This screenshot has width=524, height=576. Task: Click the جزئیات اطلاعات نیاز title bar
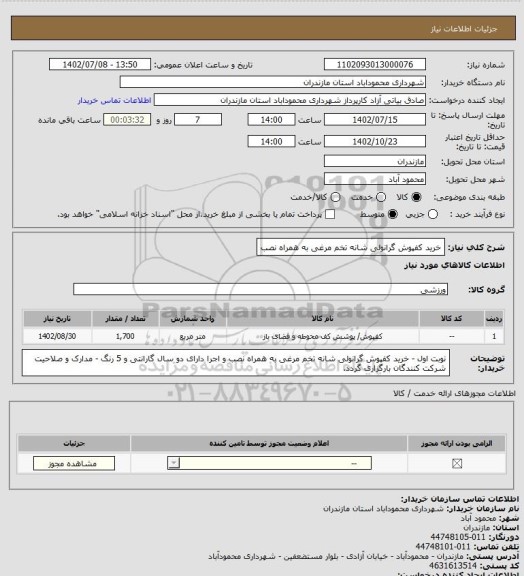[x=263, y=28]
